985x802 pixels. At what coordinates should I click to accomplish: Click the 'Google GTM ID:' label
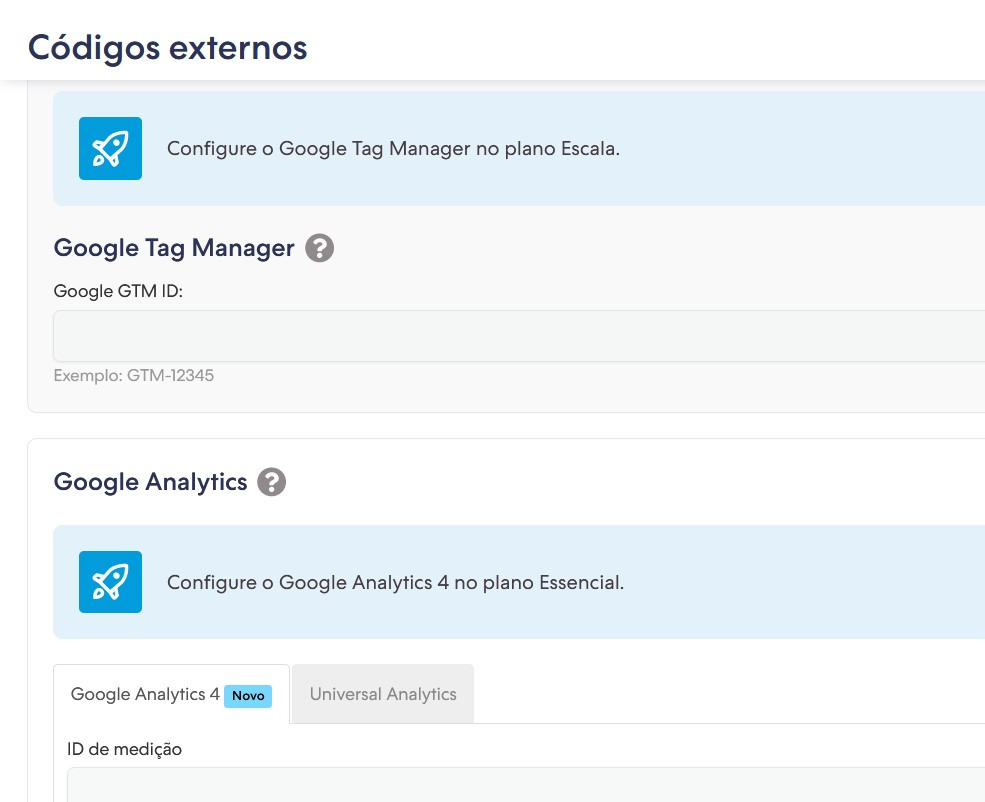pyautogui.click(x=118, y=291)
